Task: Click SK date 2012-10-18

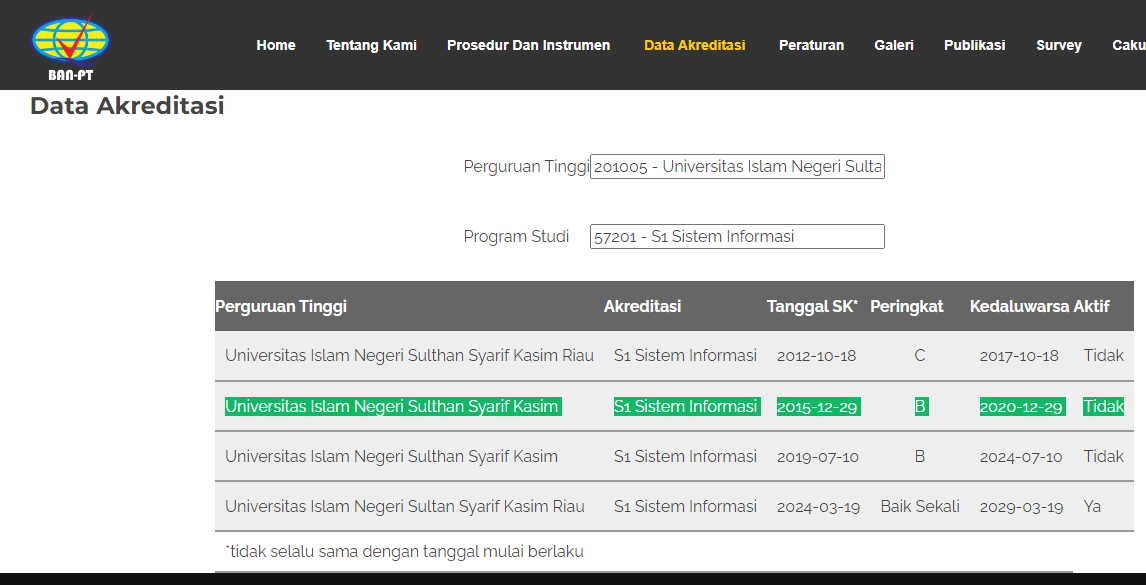Action: point(816,356)
